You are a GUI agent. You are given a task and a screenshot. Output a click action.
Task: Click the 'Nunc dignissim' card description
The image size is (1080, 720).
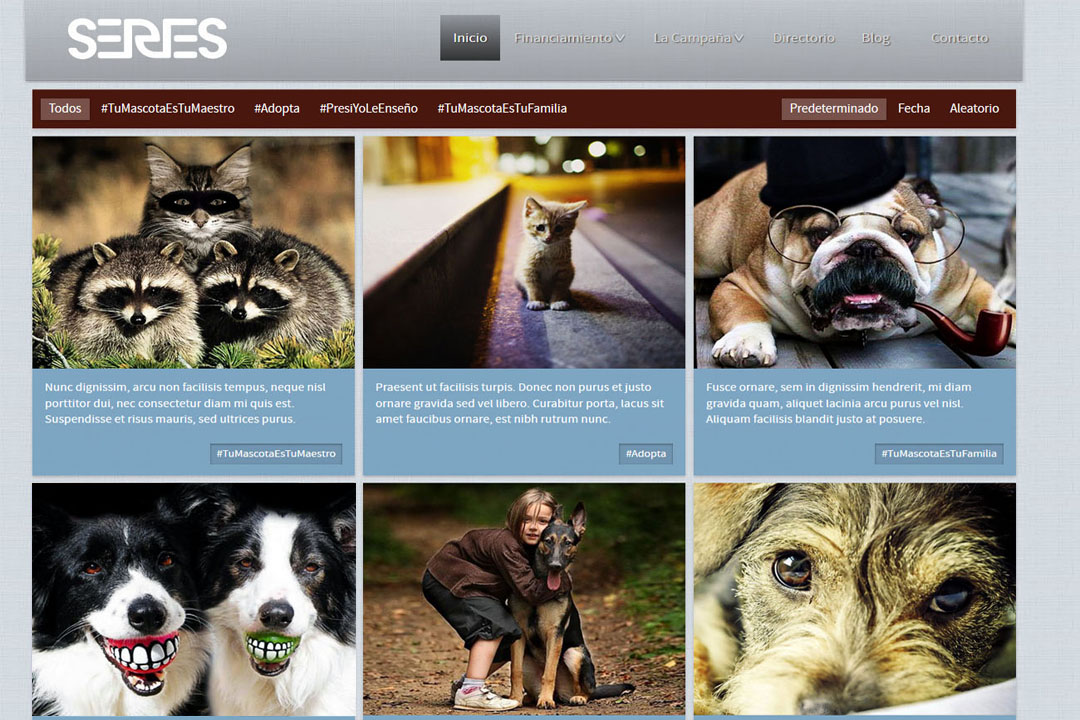click(185, 403)
